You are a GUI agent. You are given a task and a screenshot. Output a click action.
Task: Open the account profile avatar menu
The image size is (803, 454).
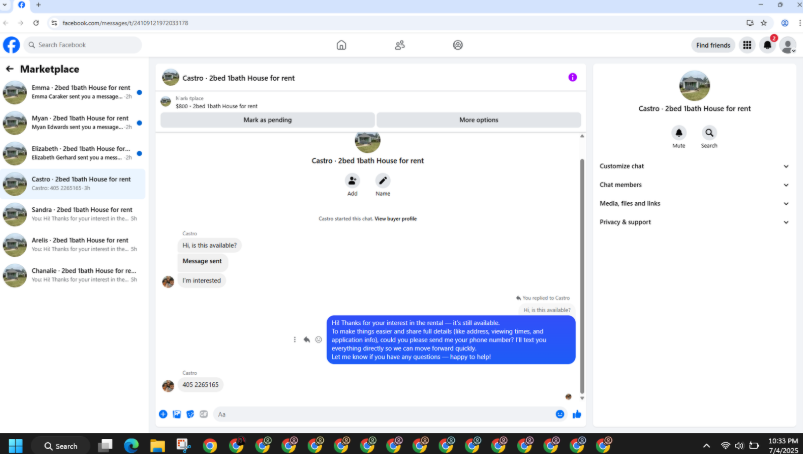tap(788, 46)
